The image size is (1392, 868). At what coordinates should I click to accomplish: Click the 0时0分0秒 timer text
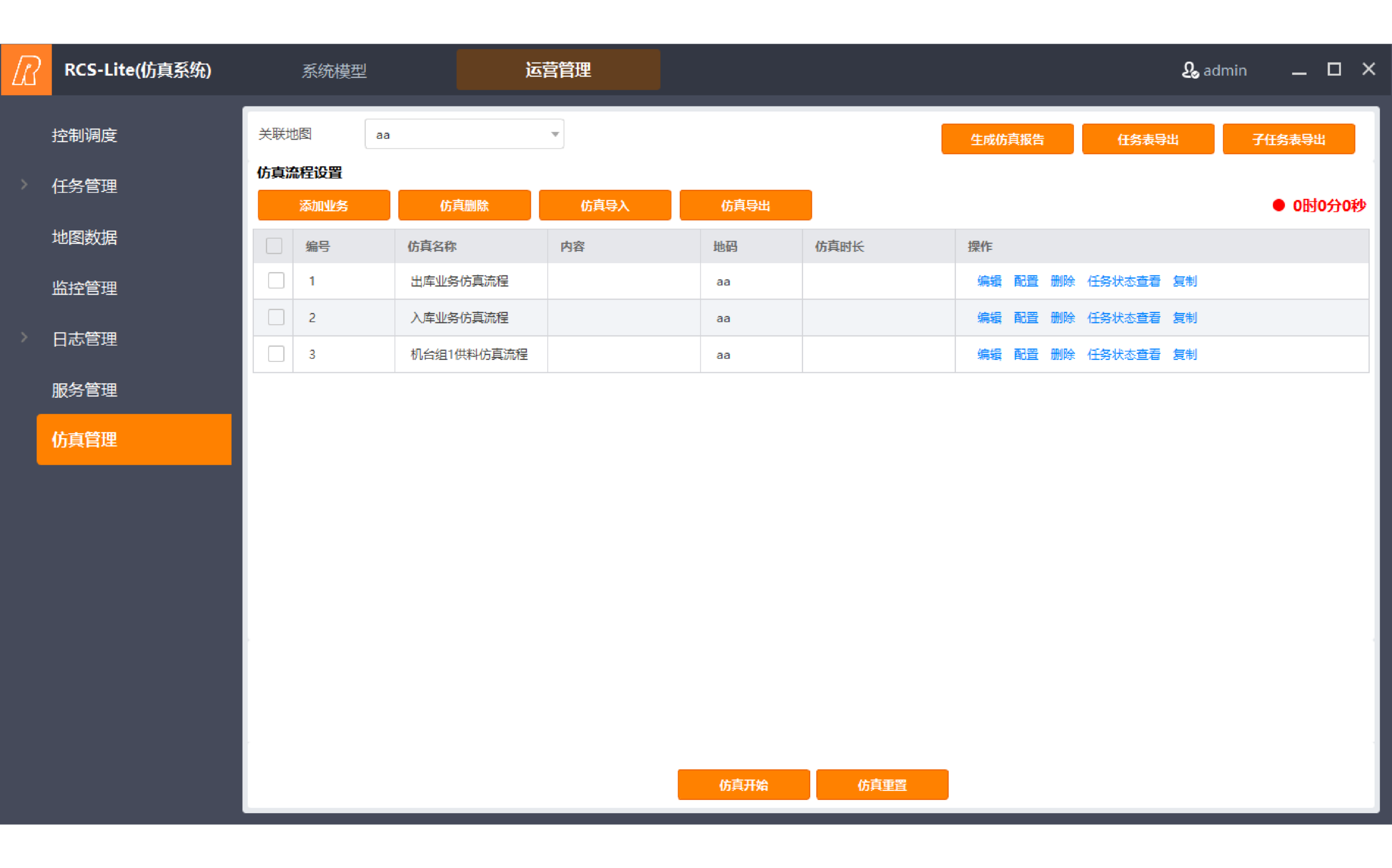click(1329, 205)
